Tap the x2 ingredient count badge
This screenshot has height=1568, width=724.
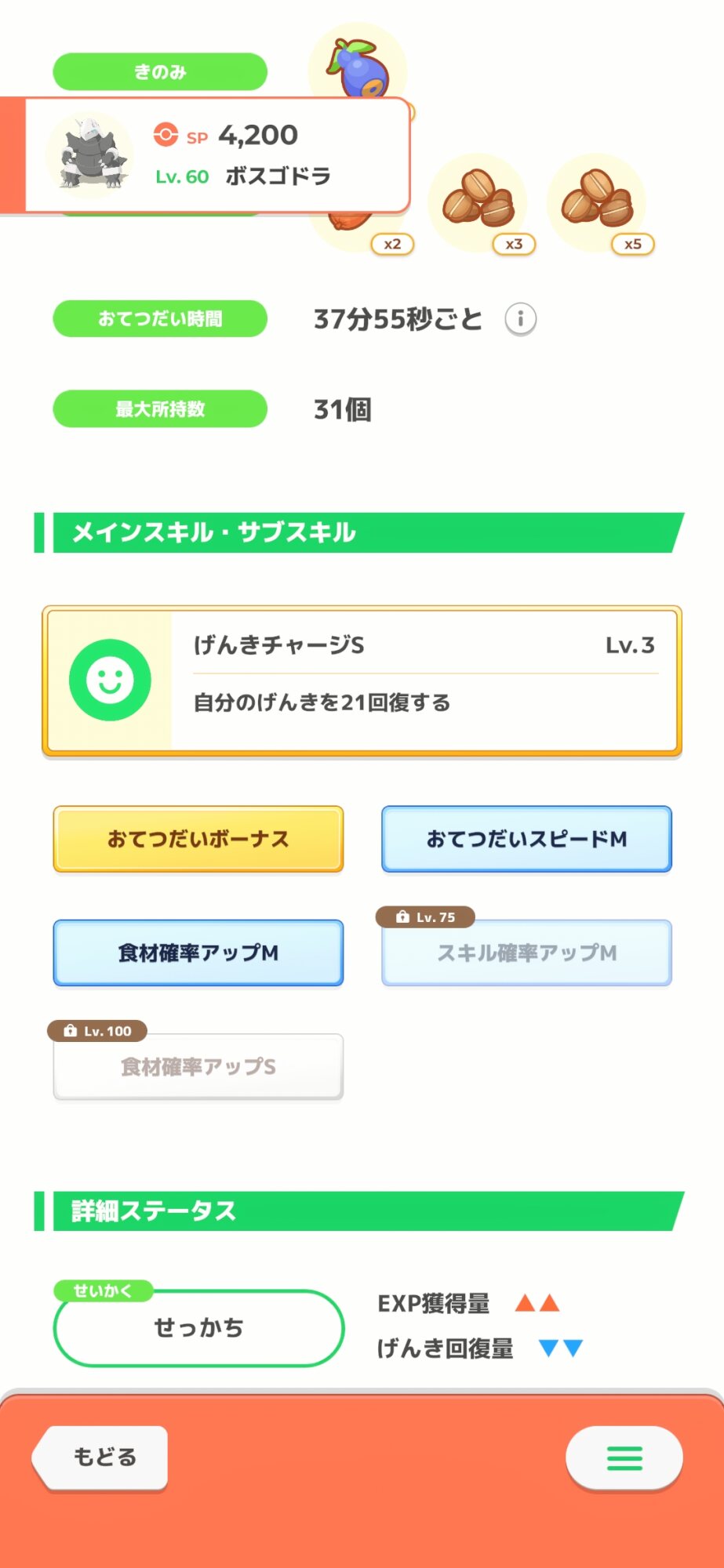click(392, 245)
